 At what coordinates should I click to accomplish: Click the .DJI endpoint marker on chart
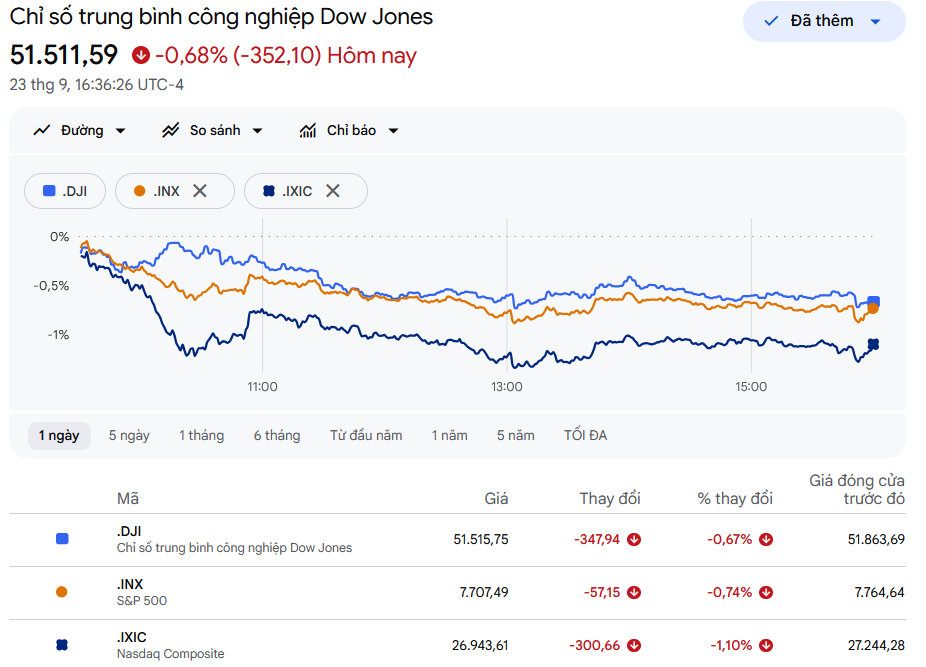[873, 301]
